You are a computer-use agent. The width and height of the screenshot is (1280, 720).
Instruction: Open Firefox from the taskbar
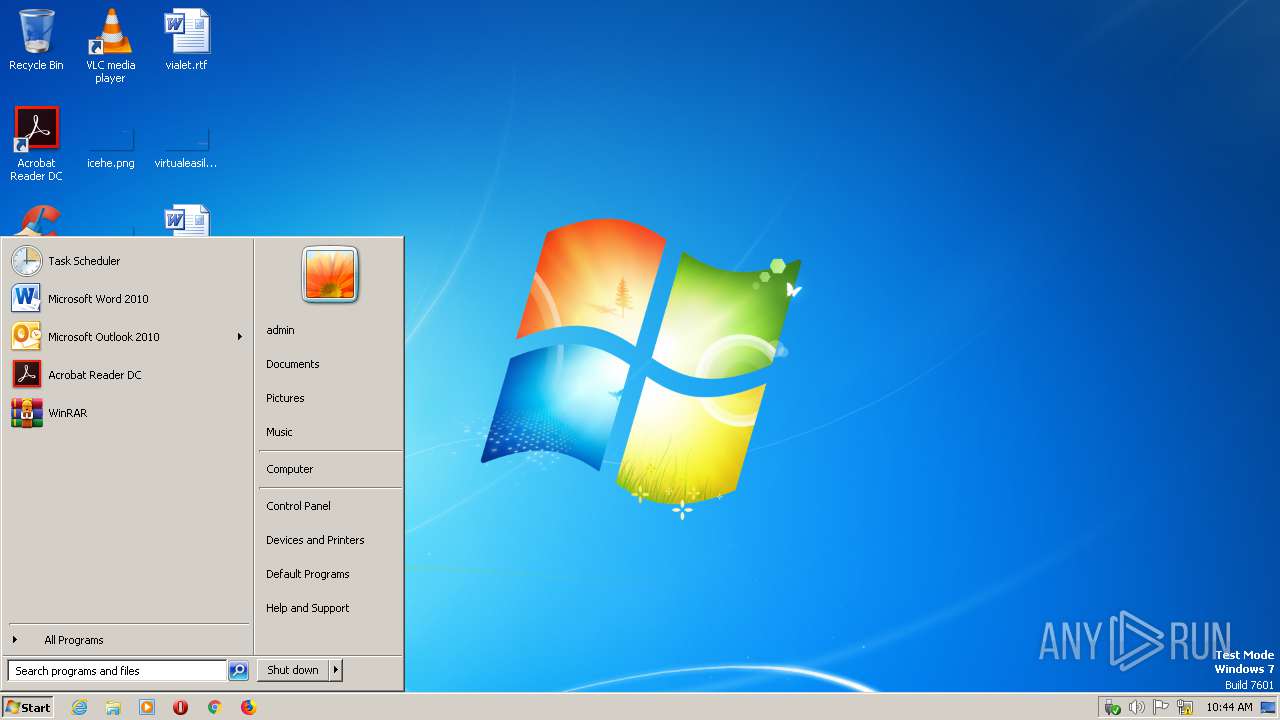pos(248,707)
